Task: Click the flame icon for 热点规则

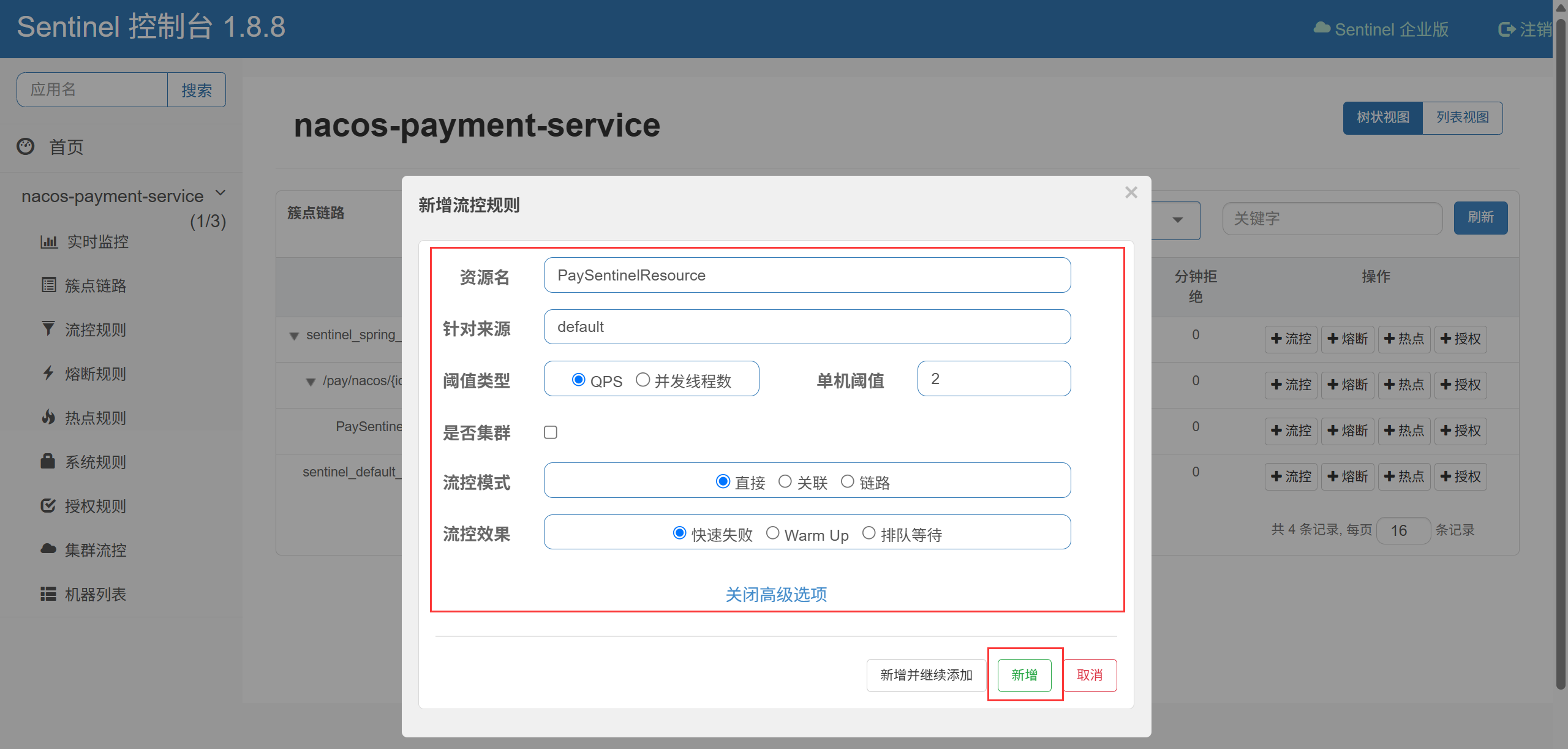Action: tap(48, 417)
